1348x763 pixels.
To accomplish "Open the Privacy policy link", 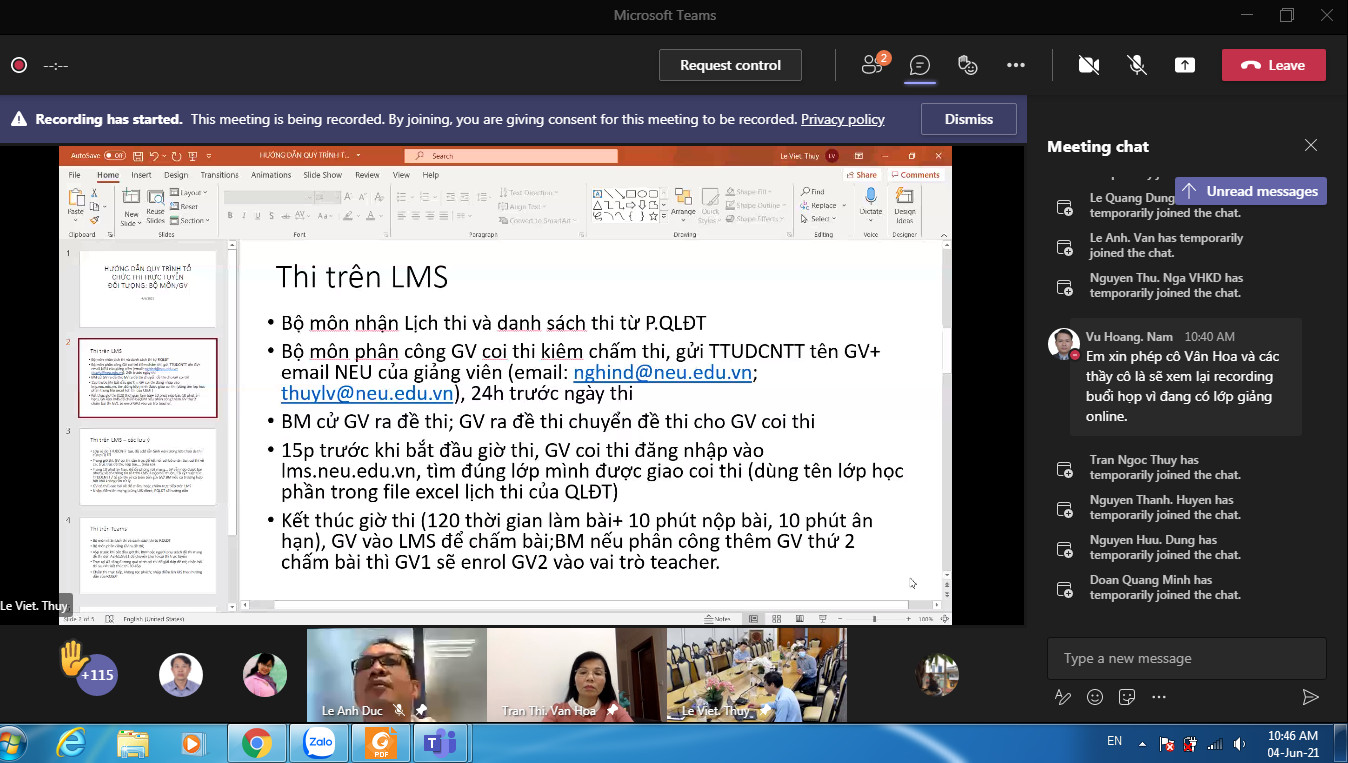I will tap(842, 119).
